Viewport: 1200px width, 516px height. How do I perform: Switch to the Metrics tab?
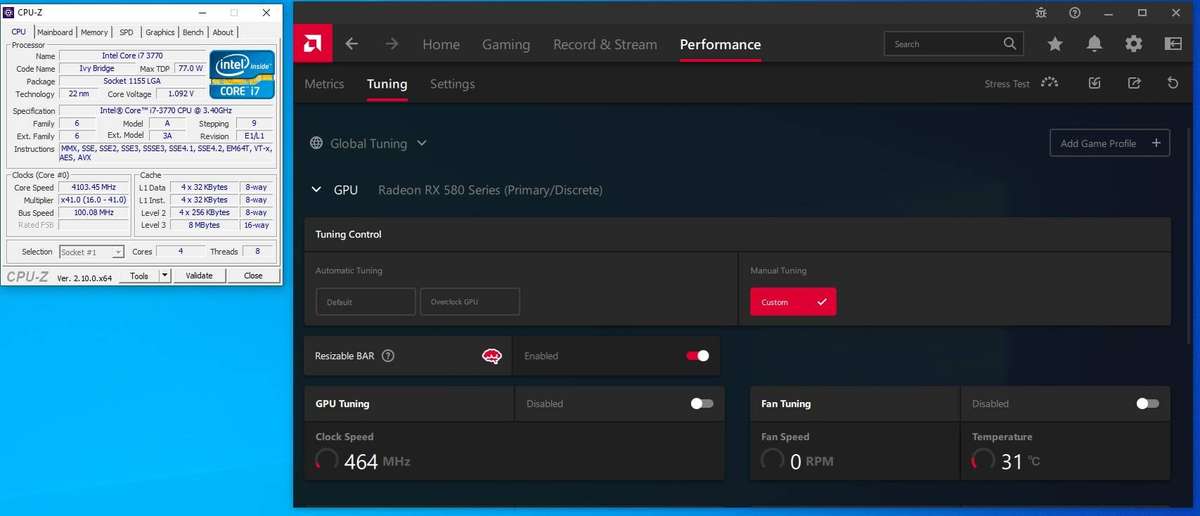pos(324,84)
